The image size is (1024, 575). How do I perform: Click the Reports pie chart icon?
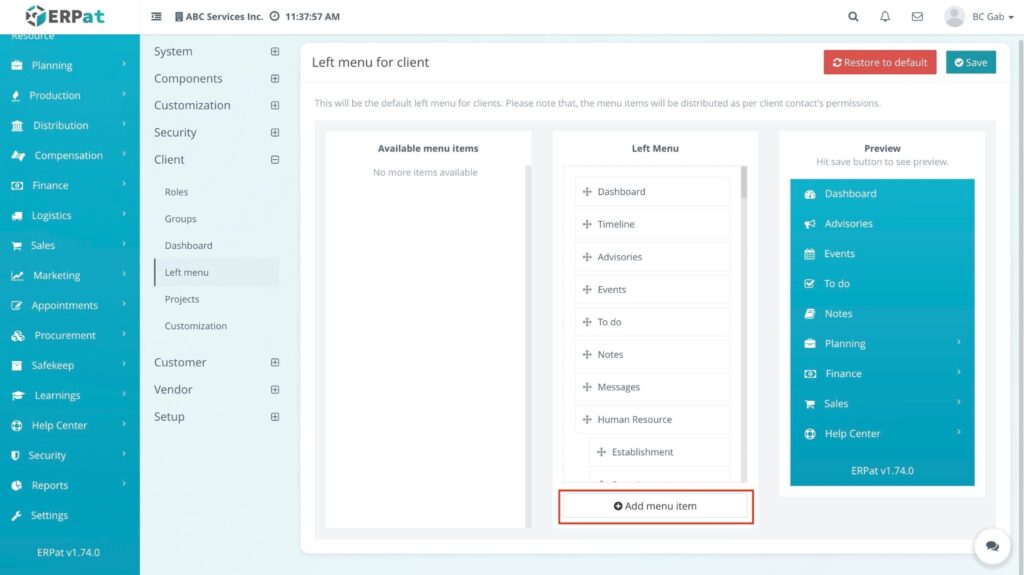pyautogui.click(x=17, y=485)
